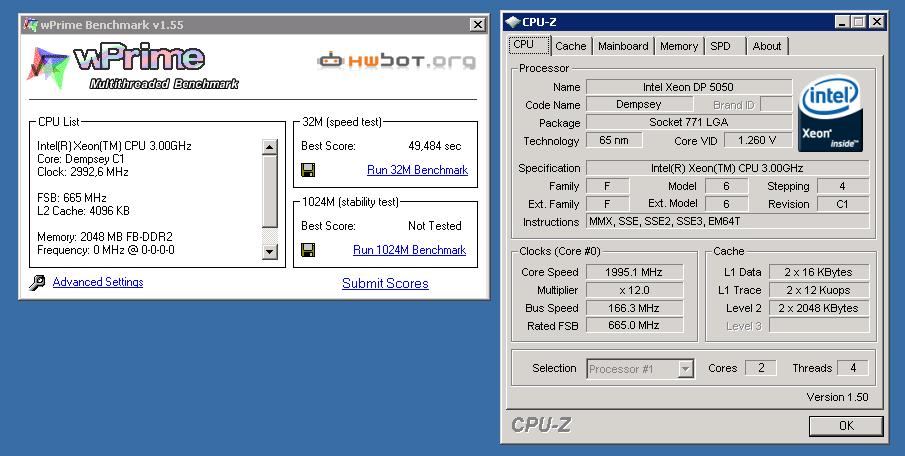Screen dimensions: 905x456
Task: Click the Ext. Family value F
Action: click(x=607, y=204)
